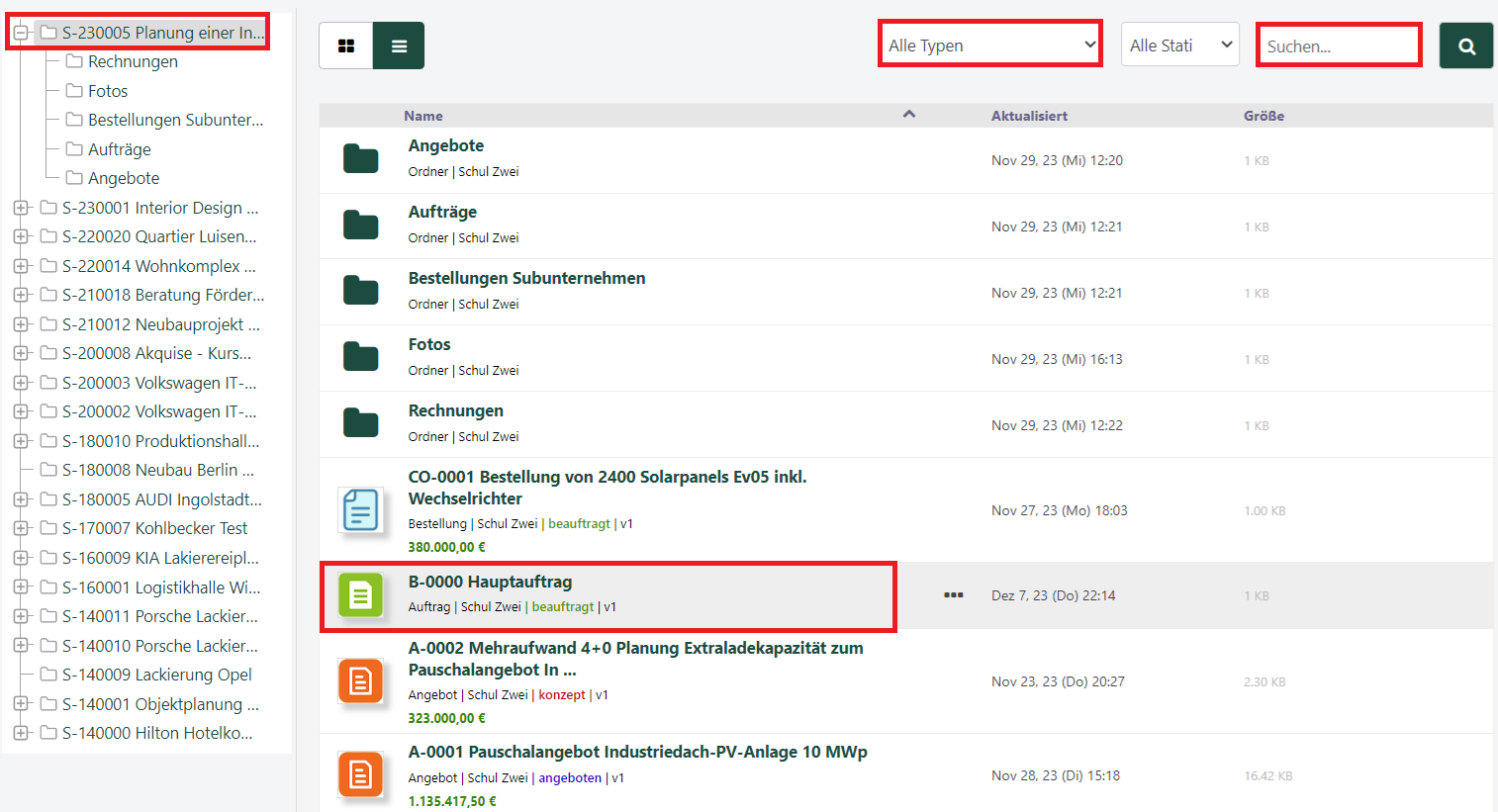Switch to grid view layout
Screen dimensions: 1498x812
346,45
